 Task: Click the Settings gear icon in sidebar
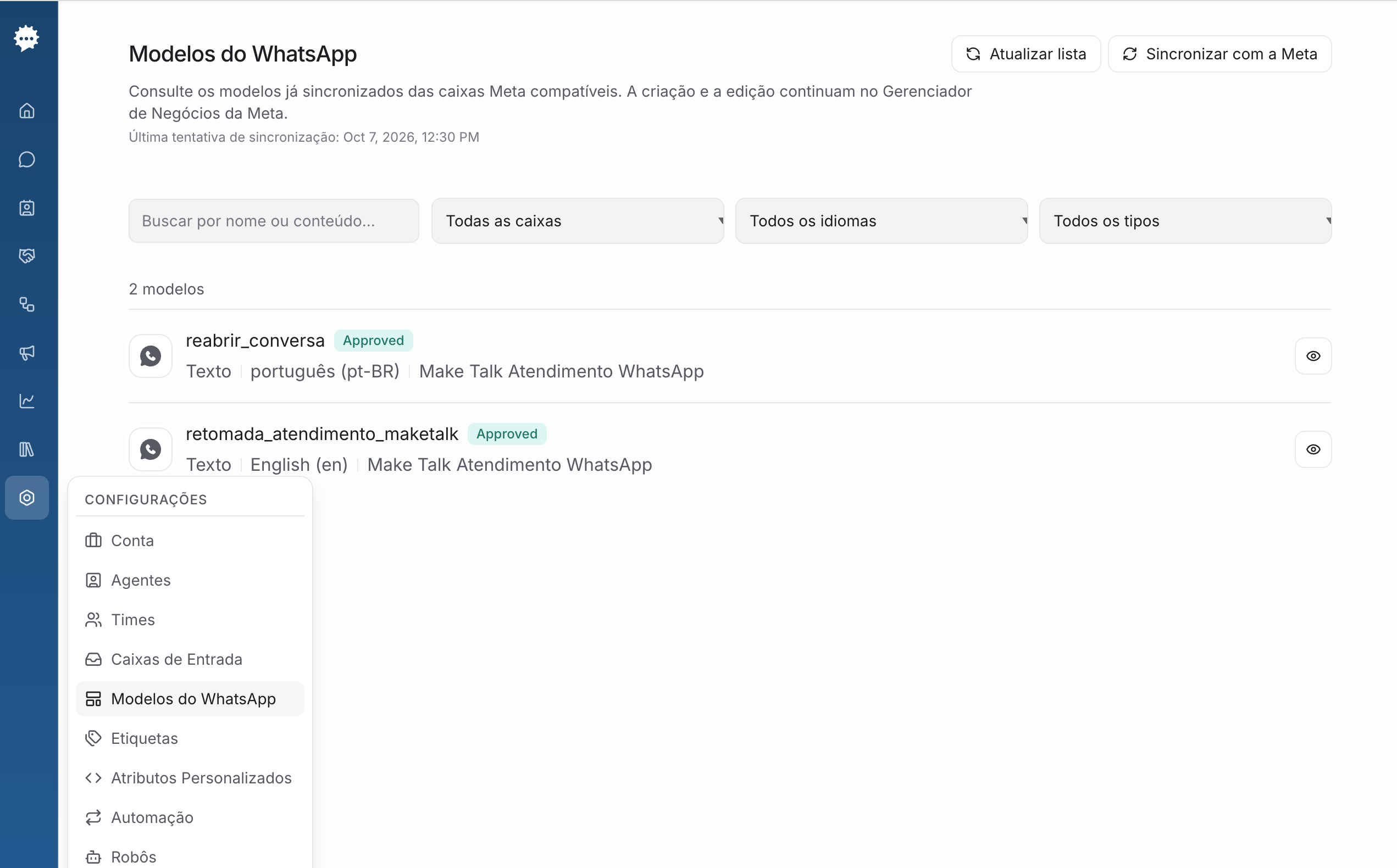[x=26, y=498]
